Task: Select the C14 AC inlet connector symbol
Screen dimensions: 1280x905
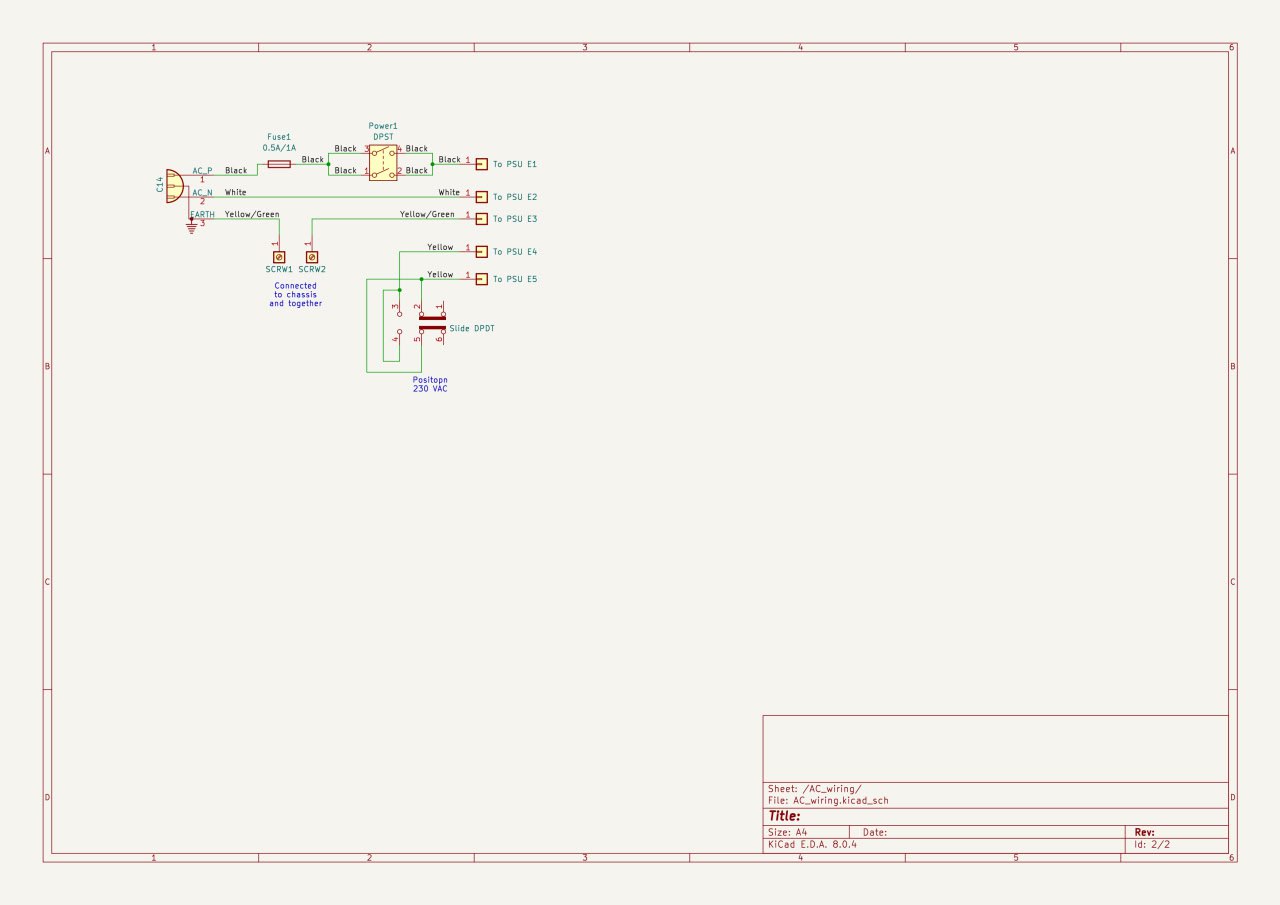Action: tap(174, 186)
